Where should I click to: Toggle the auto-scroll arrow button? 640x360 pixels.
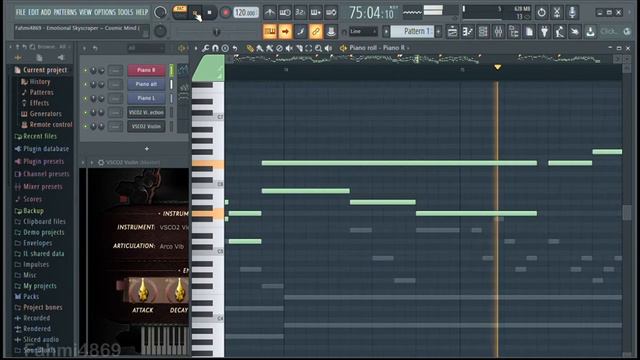285,31
